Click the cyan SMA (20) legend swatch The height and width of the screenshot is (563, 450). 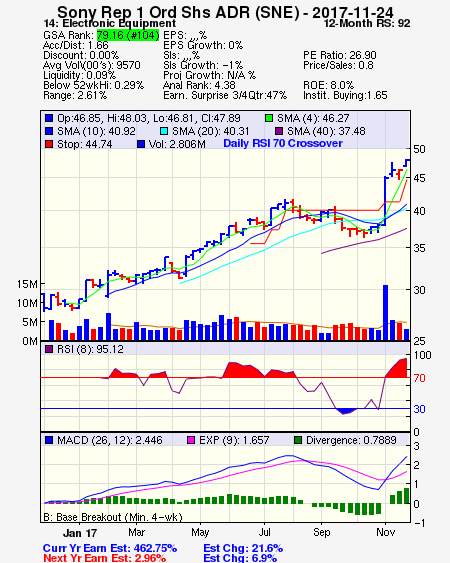pyautogui.click(x=164, y=131)
